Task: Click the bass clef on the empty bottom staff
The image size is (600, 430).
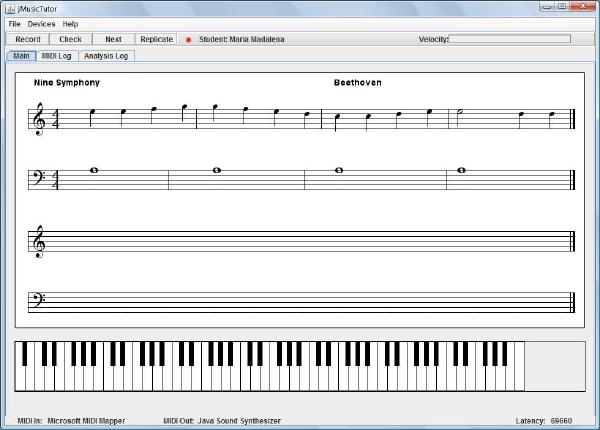Action: (x=38, y=300)
